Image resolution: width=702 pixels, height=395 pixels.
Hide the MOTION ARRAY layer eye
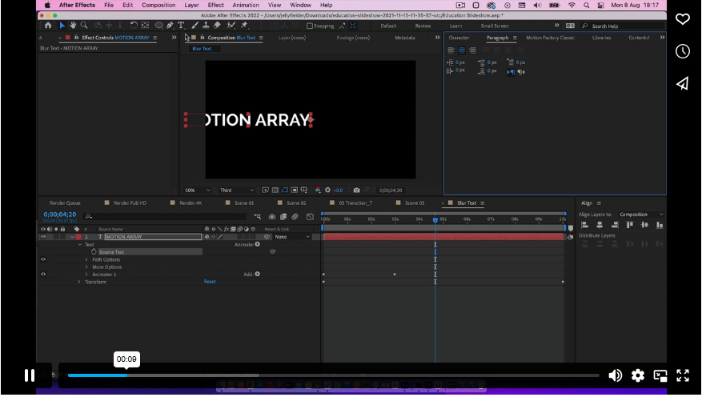click(43, 237)
